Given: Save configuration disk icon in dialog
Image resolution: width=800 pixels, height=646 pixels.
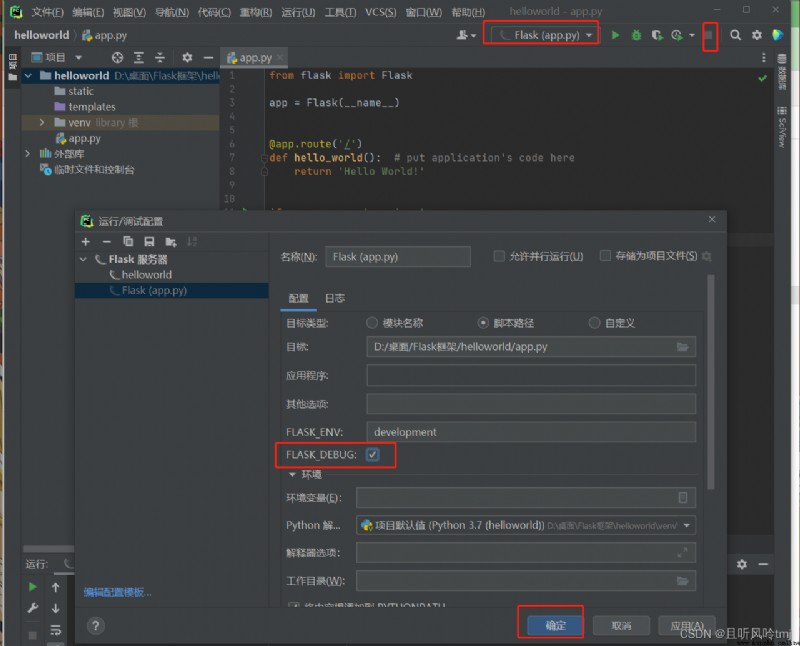Looking at the screenshot, I should point(149,241).
